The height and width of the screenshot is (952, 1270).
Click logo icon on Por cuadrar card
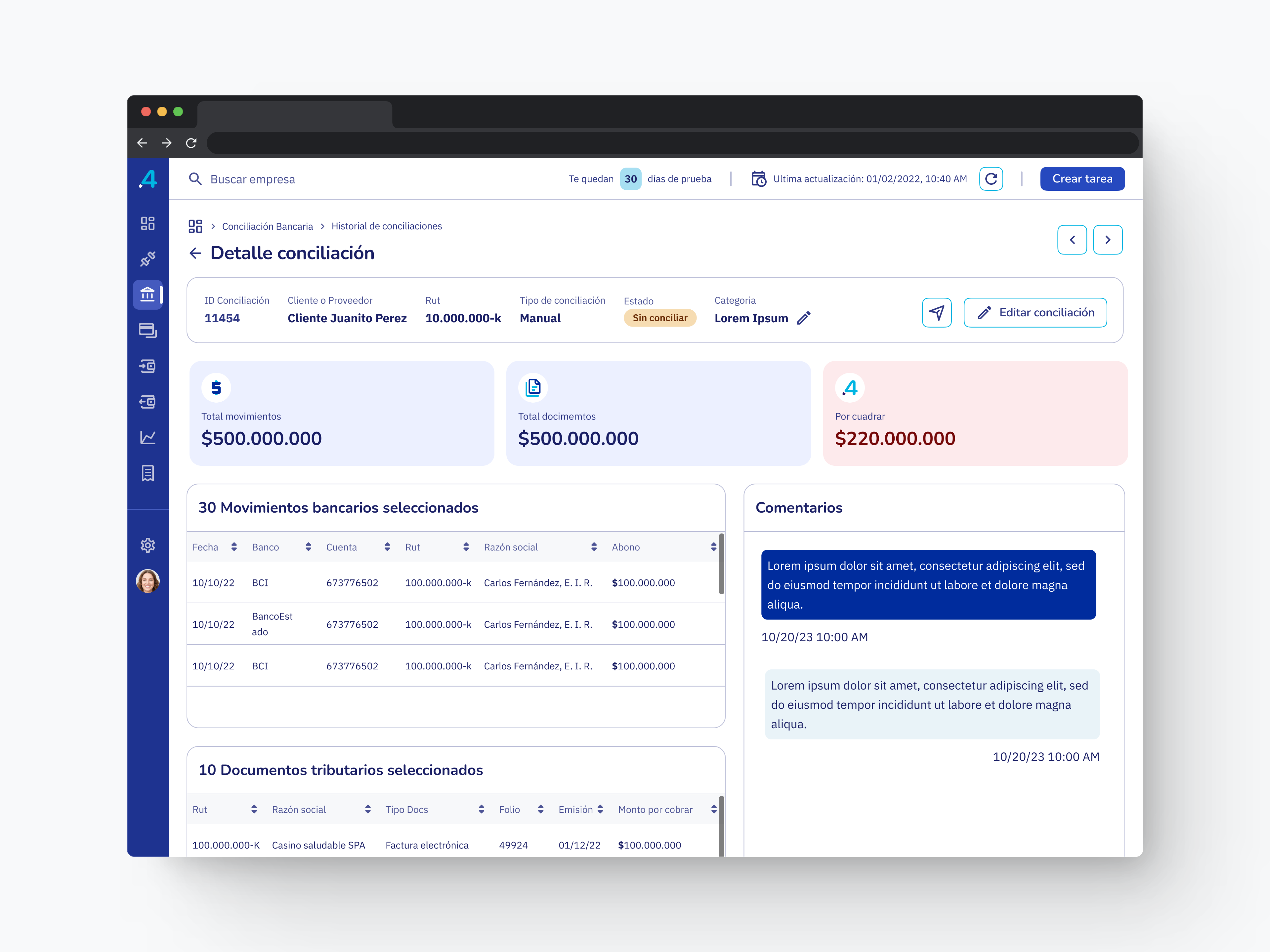click(x=850, y=388)
